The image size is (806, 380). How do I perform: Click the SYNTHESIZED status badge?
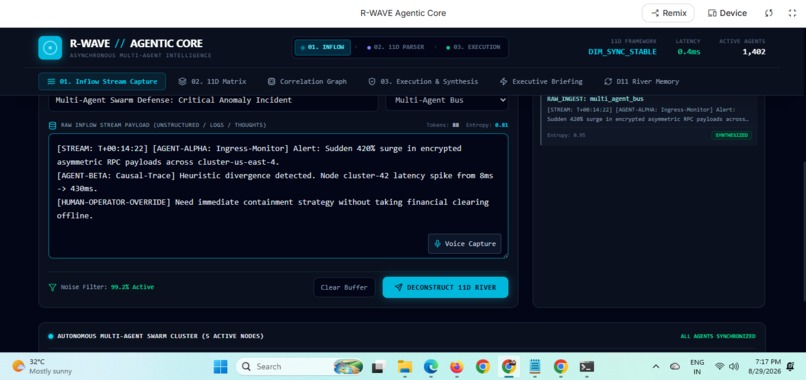pyautogui.click(x=731, y=135)
